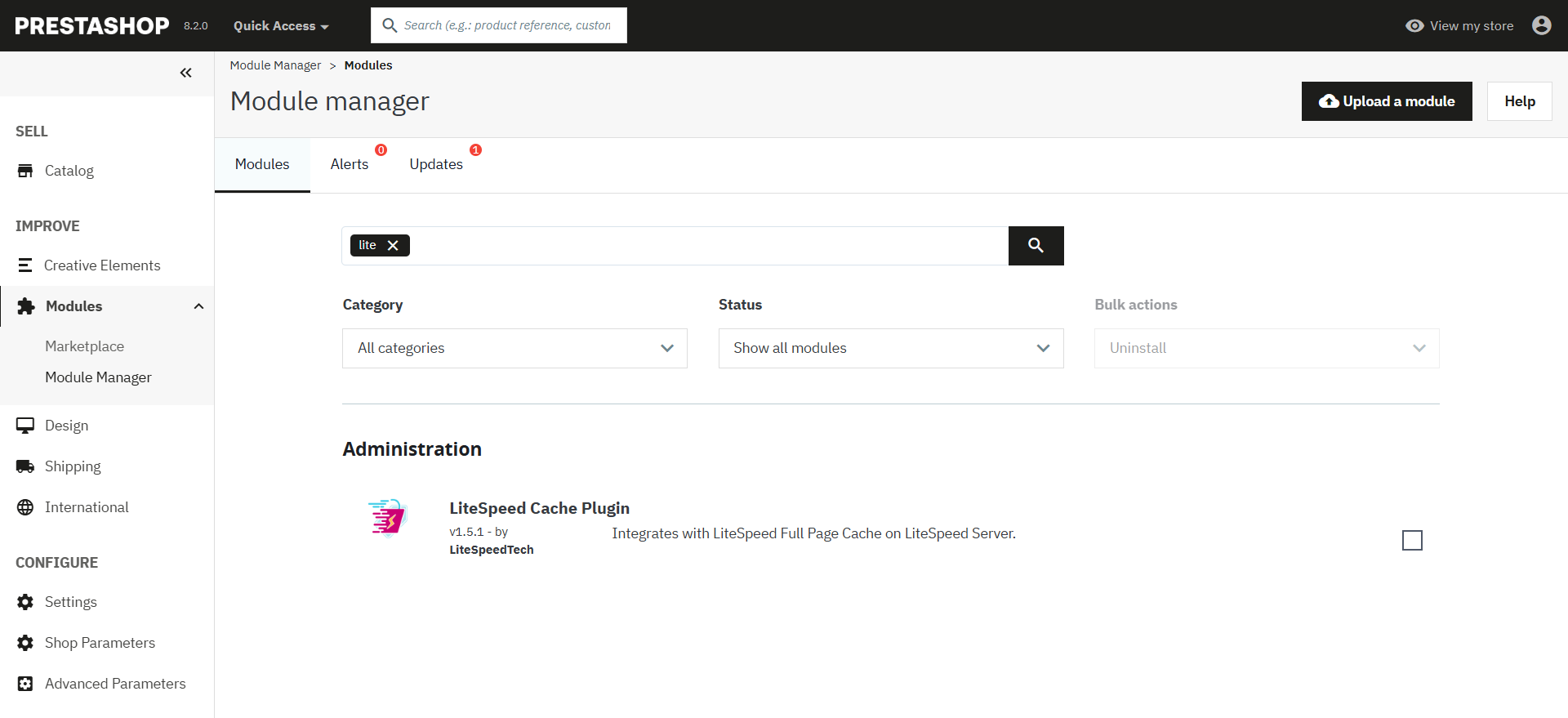Image resolution: width=1568 pixels, height=718 pixels.
Task: Open the View my store link
Action: pyautogui.click(x=1459, y=26)
